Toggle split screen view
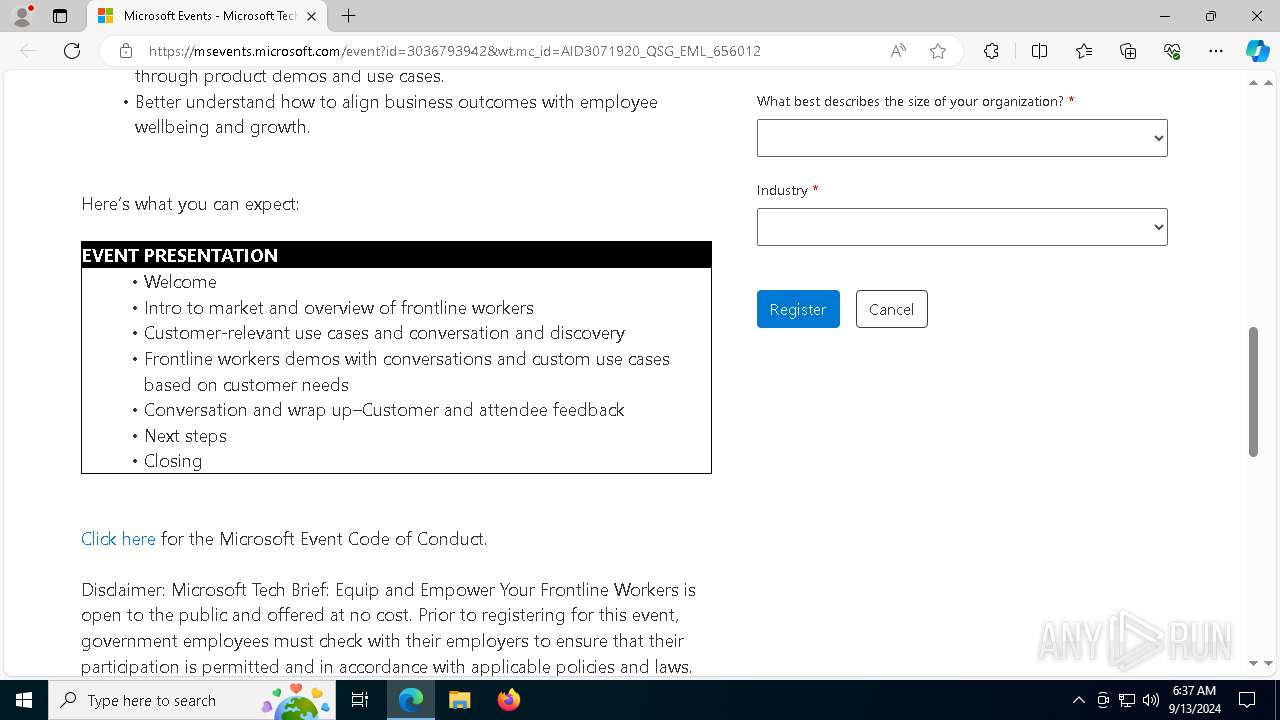Screen dimensions: 1280x720 [x=1039, y=51]
